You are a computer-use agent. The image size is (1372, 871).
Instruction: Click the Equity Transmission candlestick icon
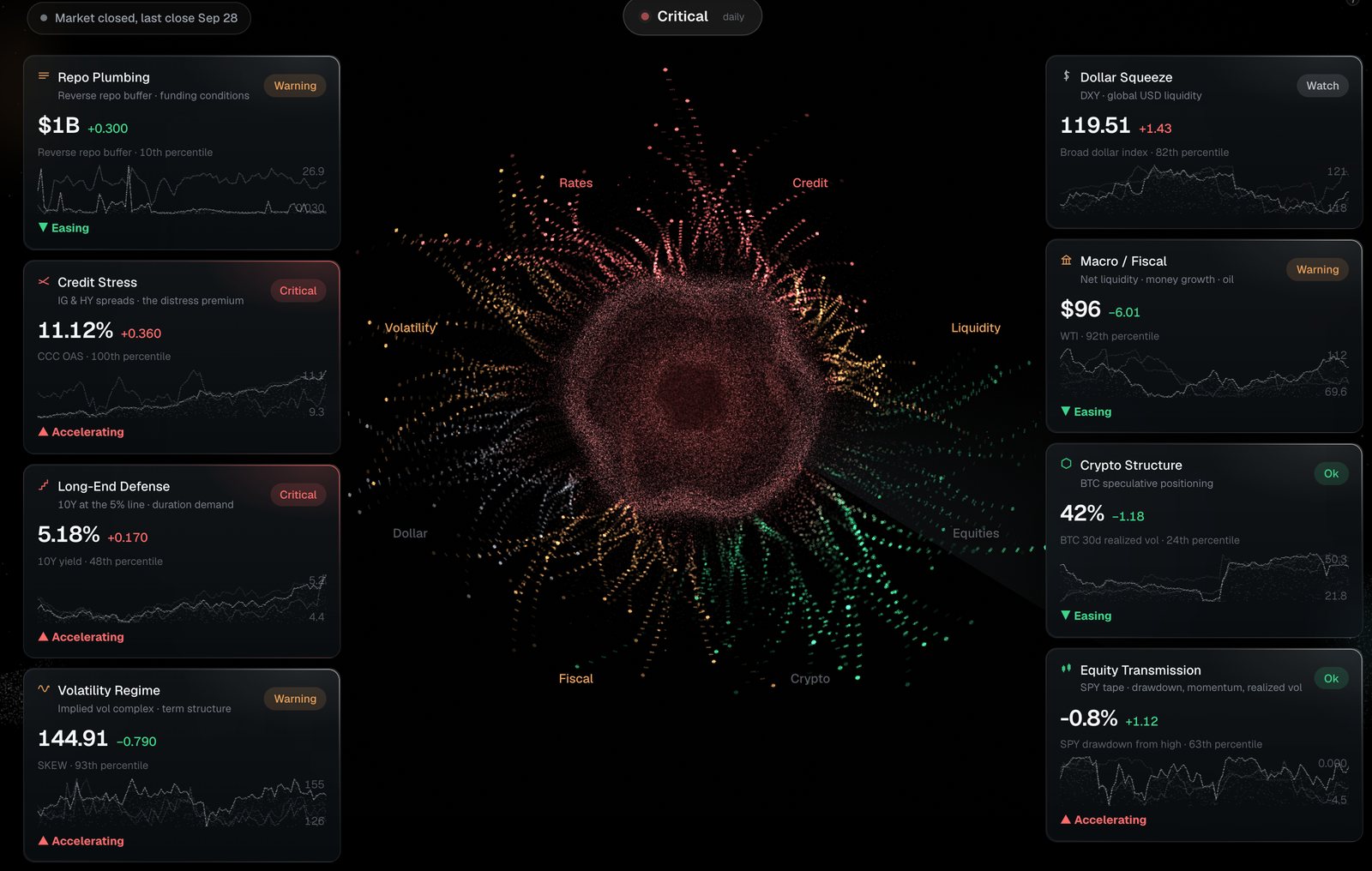coord(1066,669)
